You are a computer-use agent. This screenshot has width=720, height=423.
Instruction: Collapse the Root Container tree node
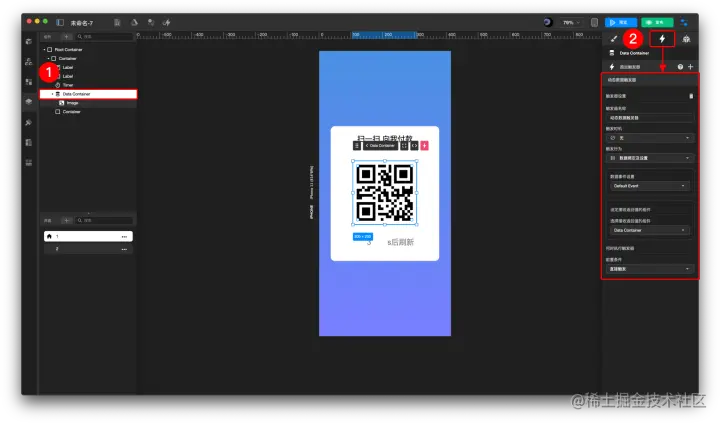[45, 50]
